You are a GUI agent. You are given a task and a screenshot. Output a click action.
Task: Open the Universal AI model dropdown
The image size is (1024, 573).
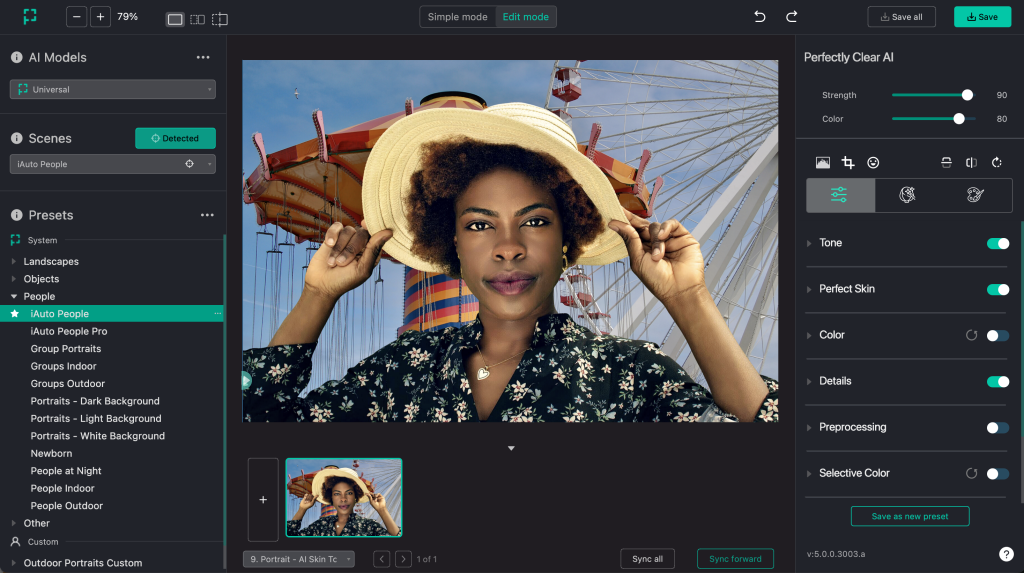pos(113,89)
